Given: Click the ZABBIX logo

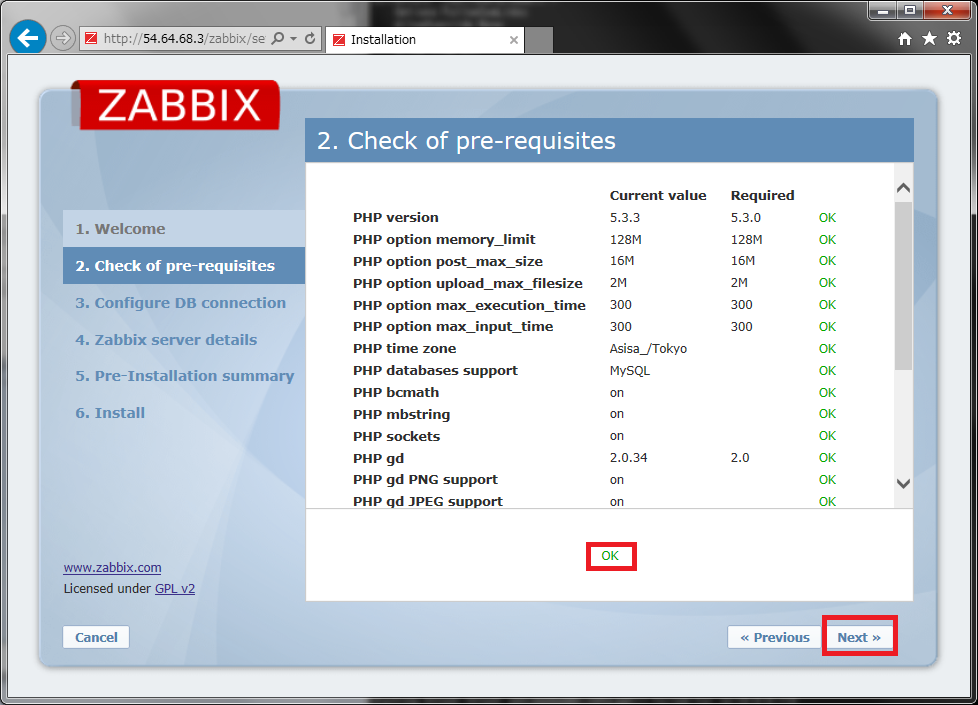Looking at the screenshot, I should click(175, 105).
